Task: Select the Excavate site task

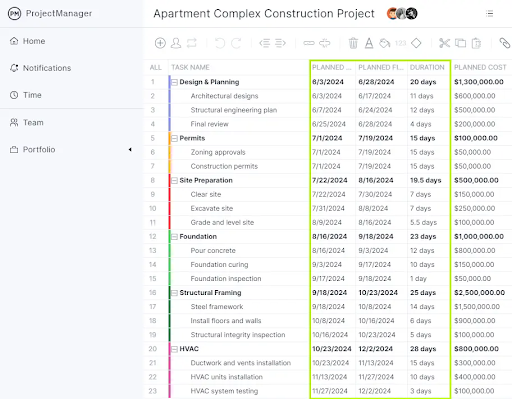Action: click(x=212, y=208)
